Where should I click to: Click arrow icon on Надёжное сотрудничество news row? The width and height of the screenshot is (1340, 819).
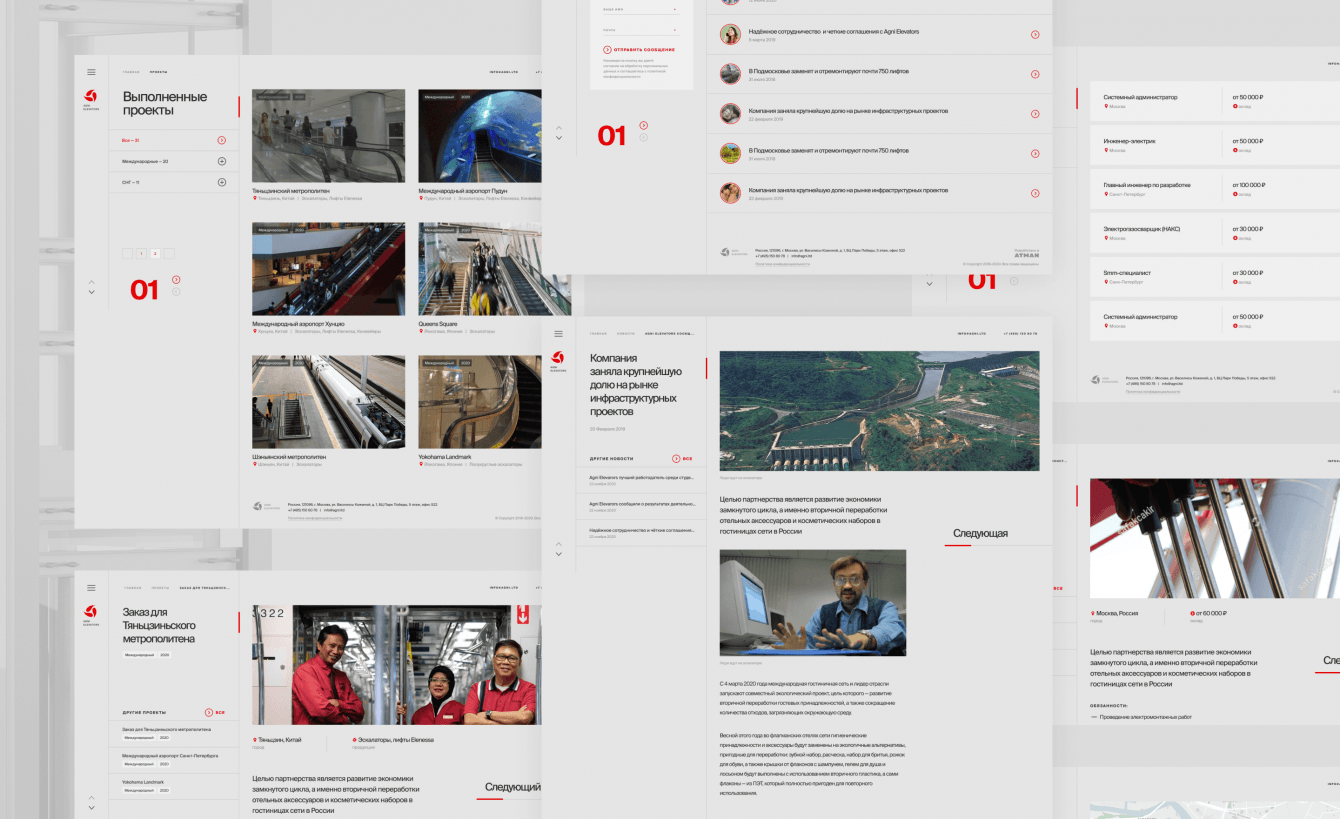pyautogui.click(x=1035, y=35)
